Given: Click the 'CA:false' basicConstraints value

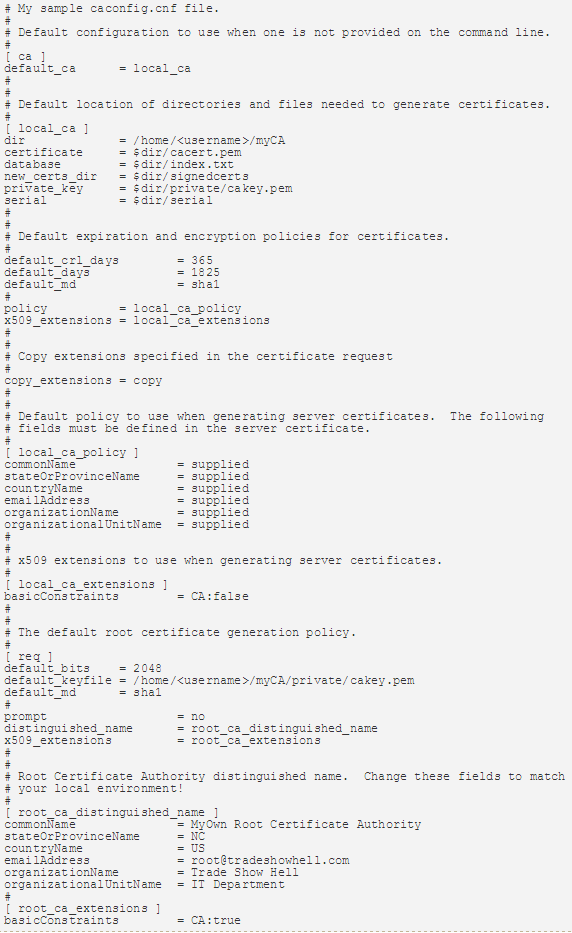Looking at the screenshot, I should coord(220,596).
